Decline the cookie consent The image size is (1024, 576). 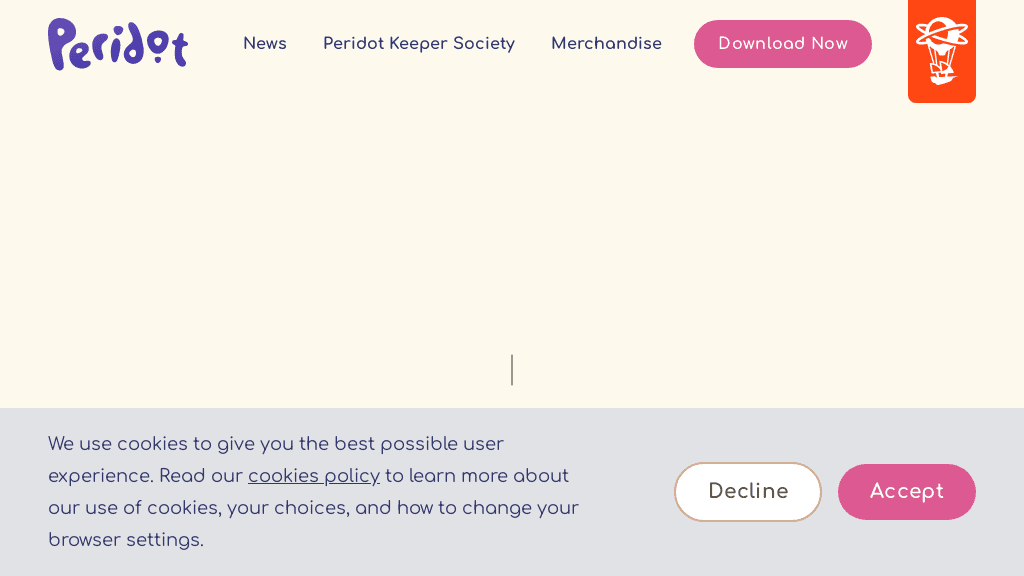coord(748,492)
